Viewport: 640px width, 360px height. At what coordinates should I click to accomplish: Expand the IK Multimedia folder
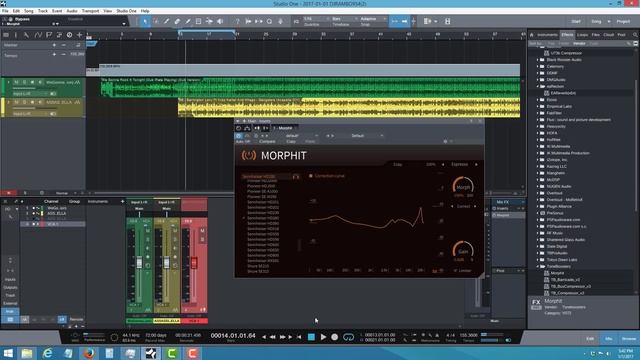coord(538,146)
